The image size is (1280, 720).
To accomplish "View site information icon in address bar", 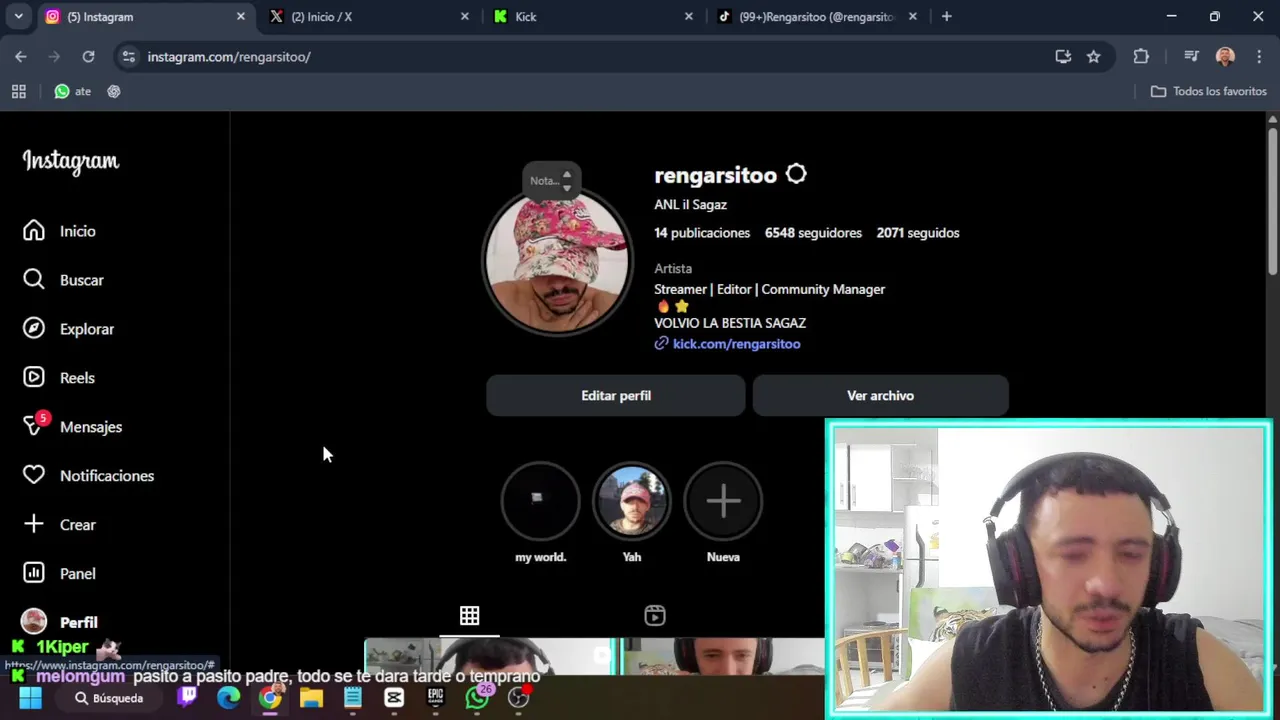I will [128, 57].
